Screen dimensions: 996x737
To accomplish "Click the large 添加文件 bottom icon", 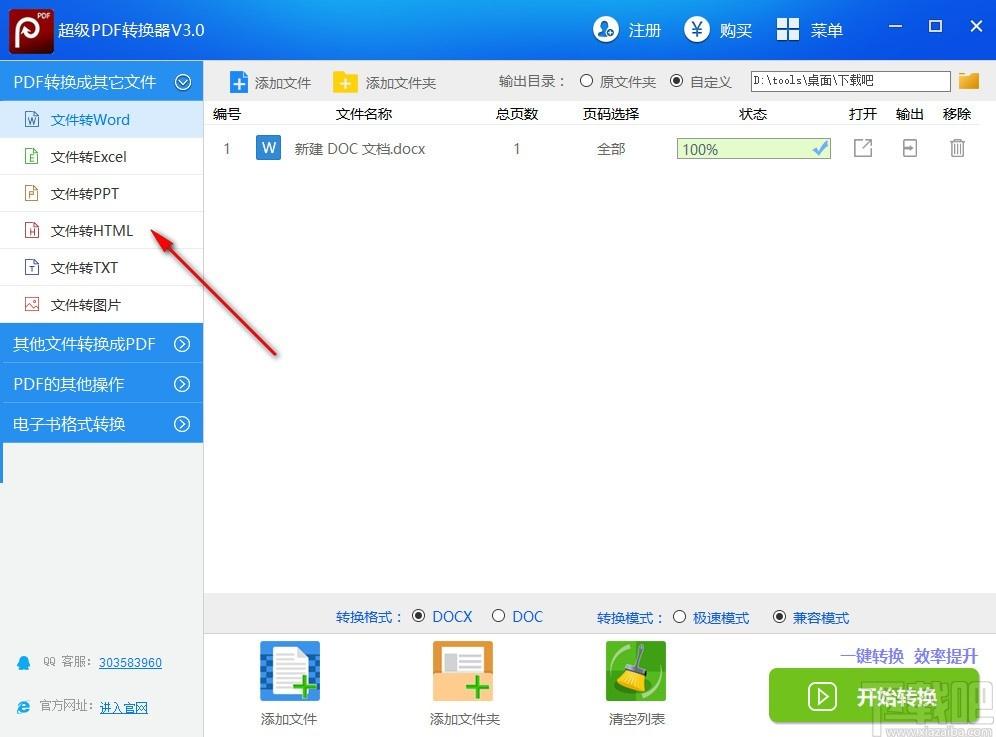I will coord(290,671).
